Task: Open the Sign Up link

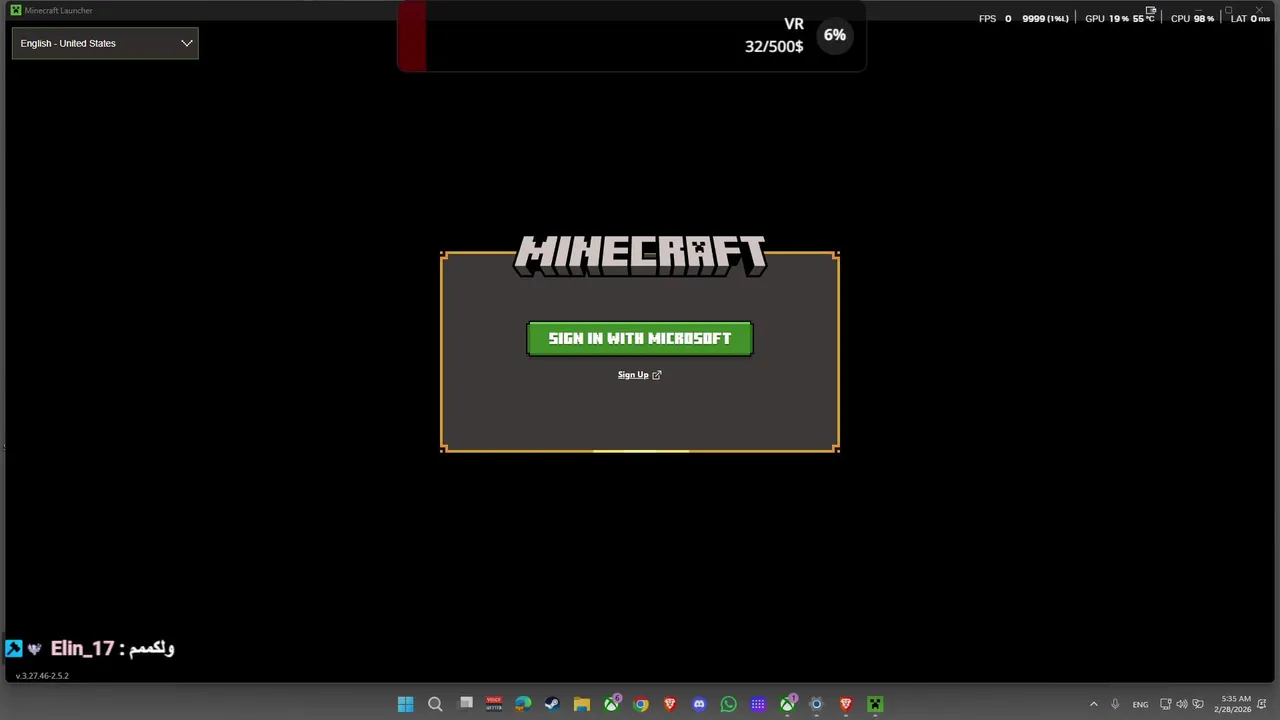Action: coord(639,375)
